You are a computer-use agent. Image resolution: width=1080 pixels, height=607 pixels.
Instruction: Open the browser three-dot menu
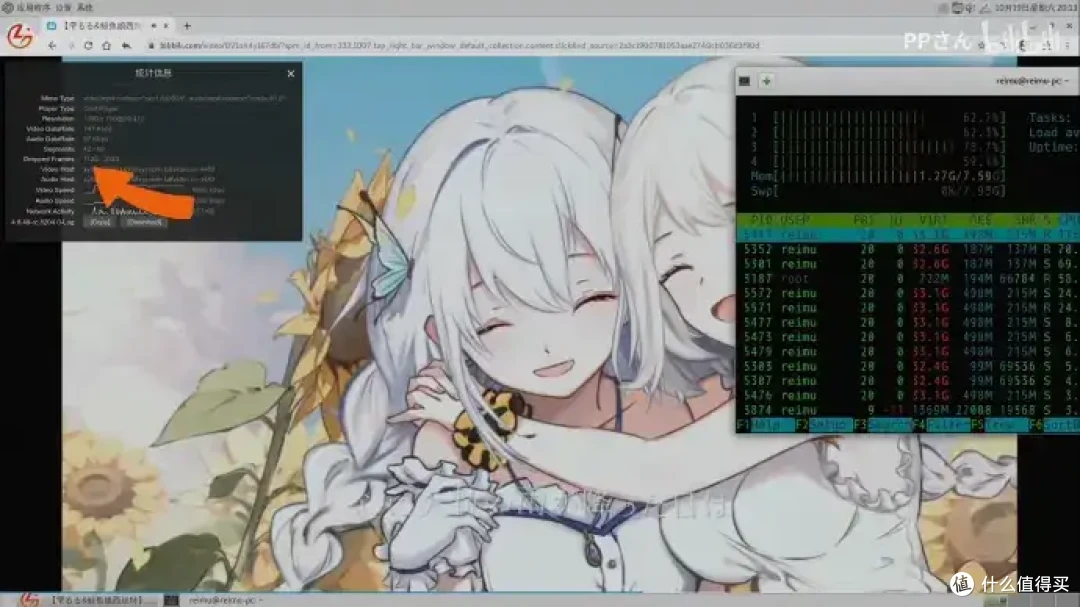pos(1068,45)
